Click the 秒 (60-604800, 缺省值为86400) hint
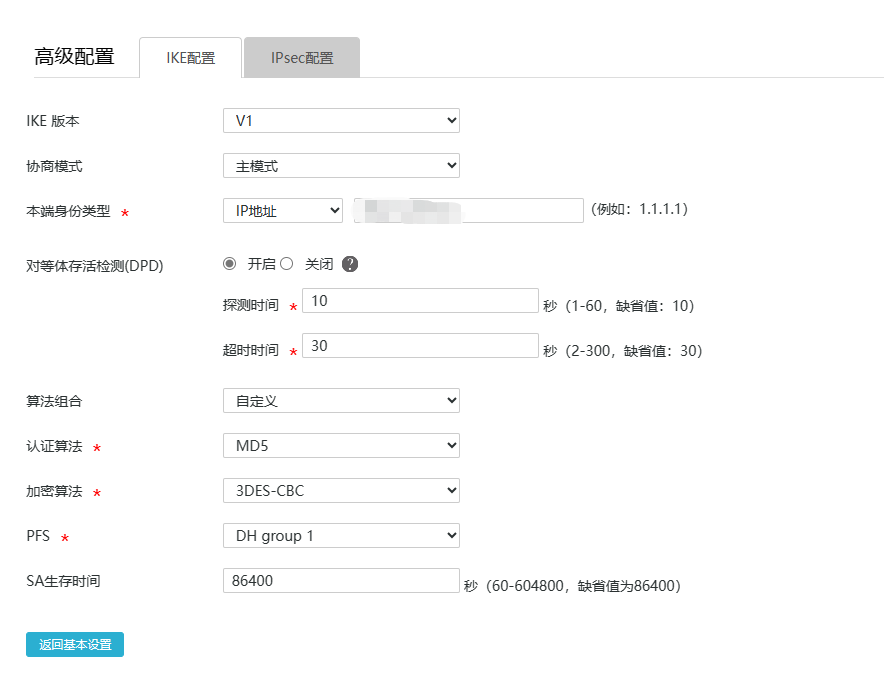Image resolution: width=894 pixels, height=677 pixels. (572, 586)
